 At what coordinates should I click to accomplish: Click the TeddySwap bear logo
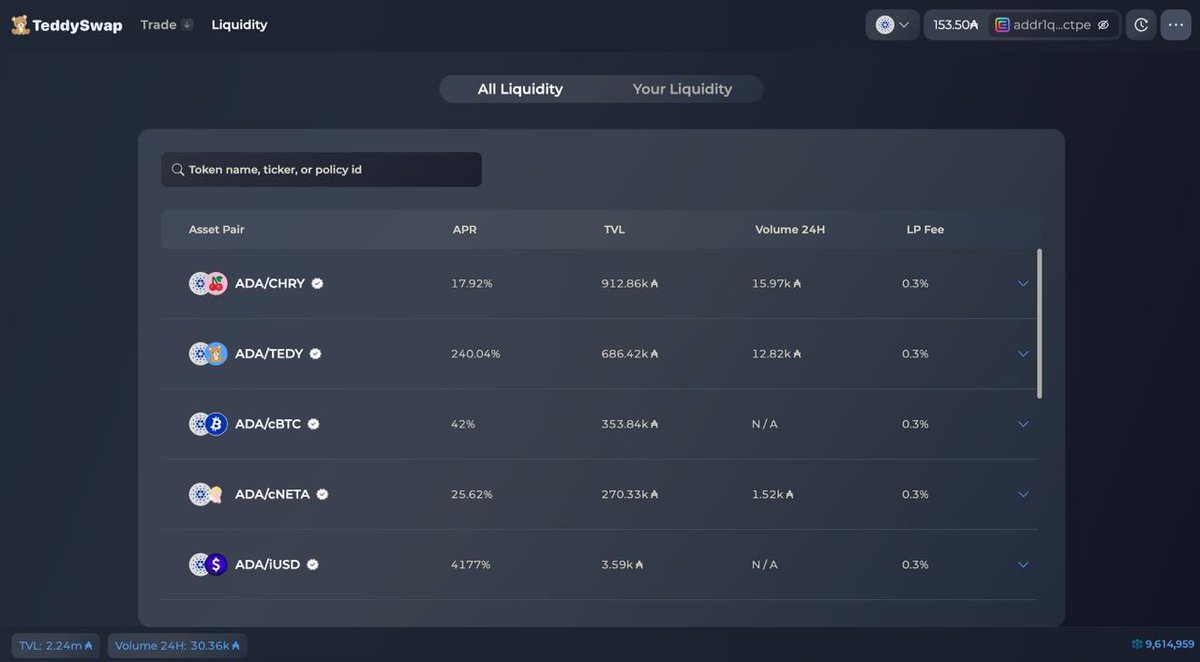coord(20,25)
